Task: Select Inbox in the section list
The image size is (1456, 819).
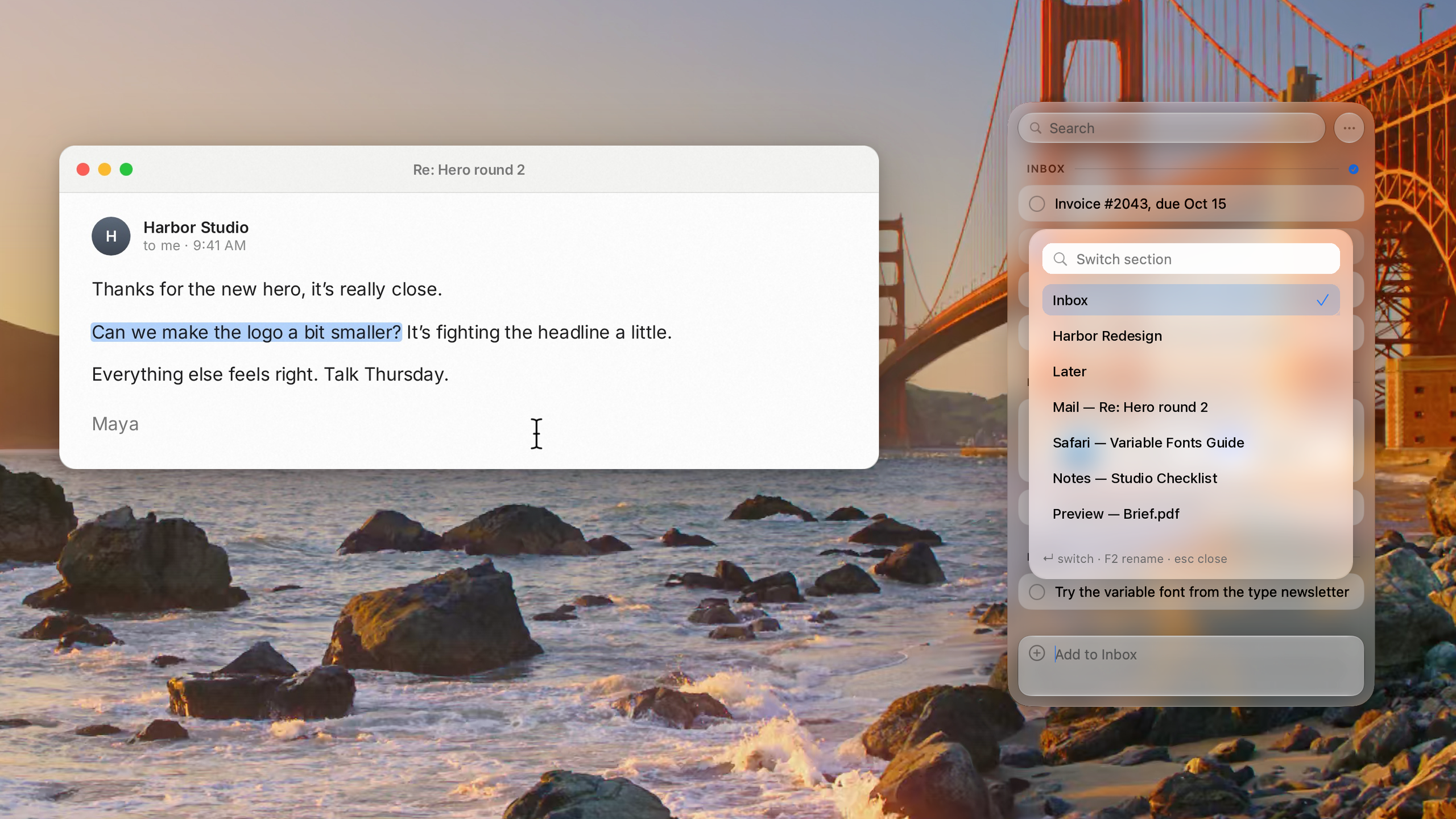Action: click(1191, 300)
